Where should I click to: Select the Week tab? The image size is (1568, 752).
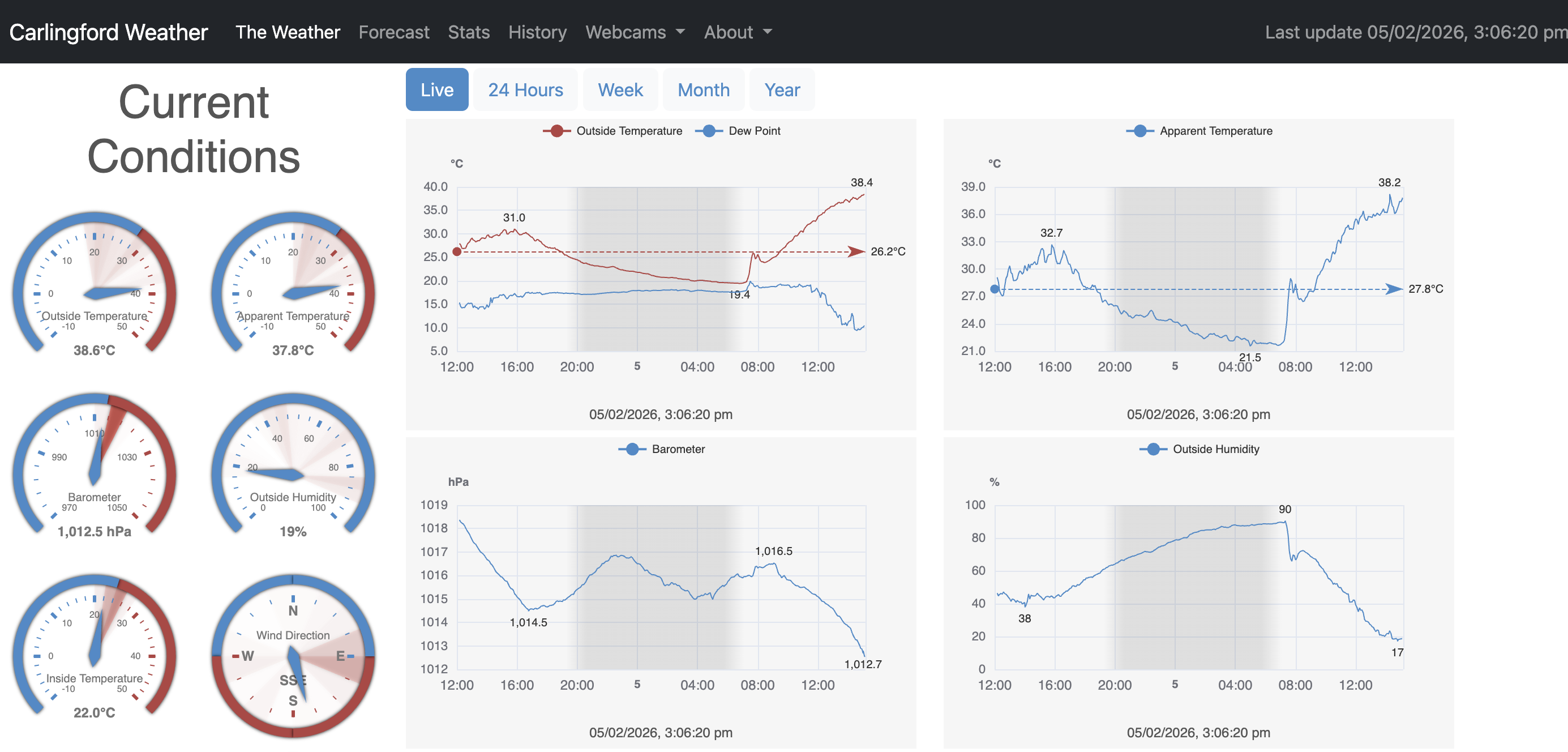[620, 90]
